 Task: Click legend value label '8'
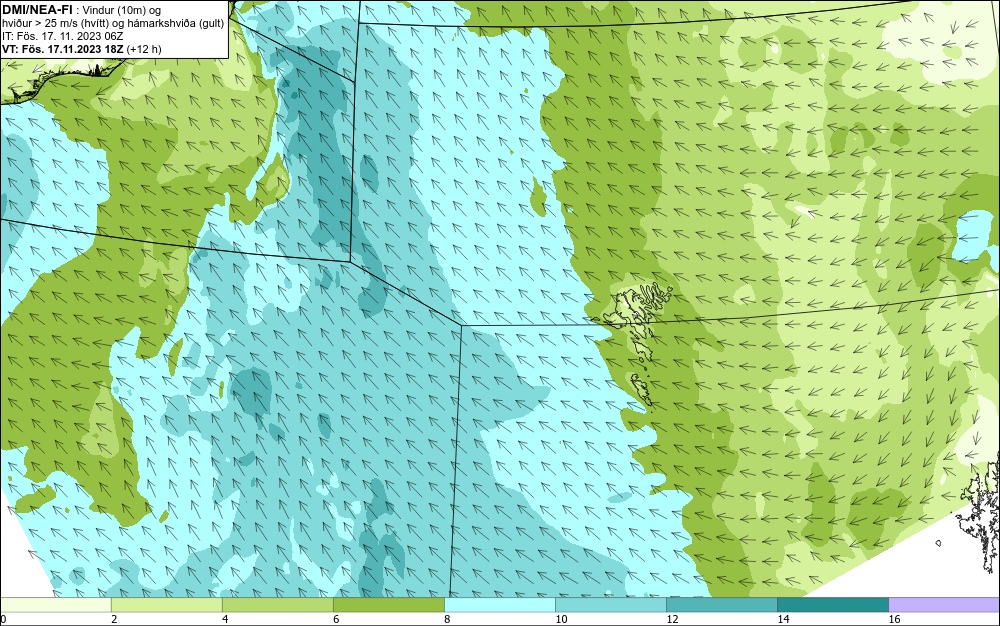(x=447, y=619)
